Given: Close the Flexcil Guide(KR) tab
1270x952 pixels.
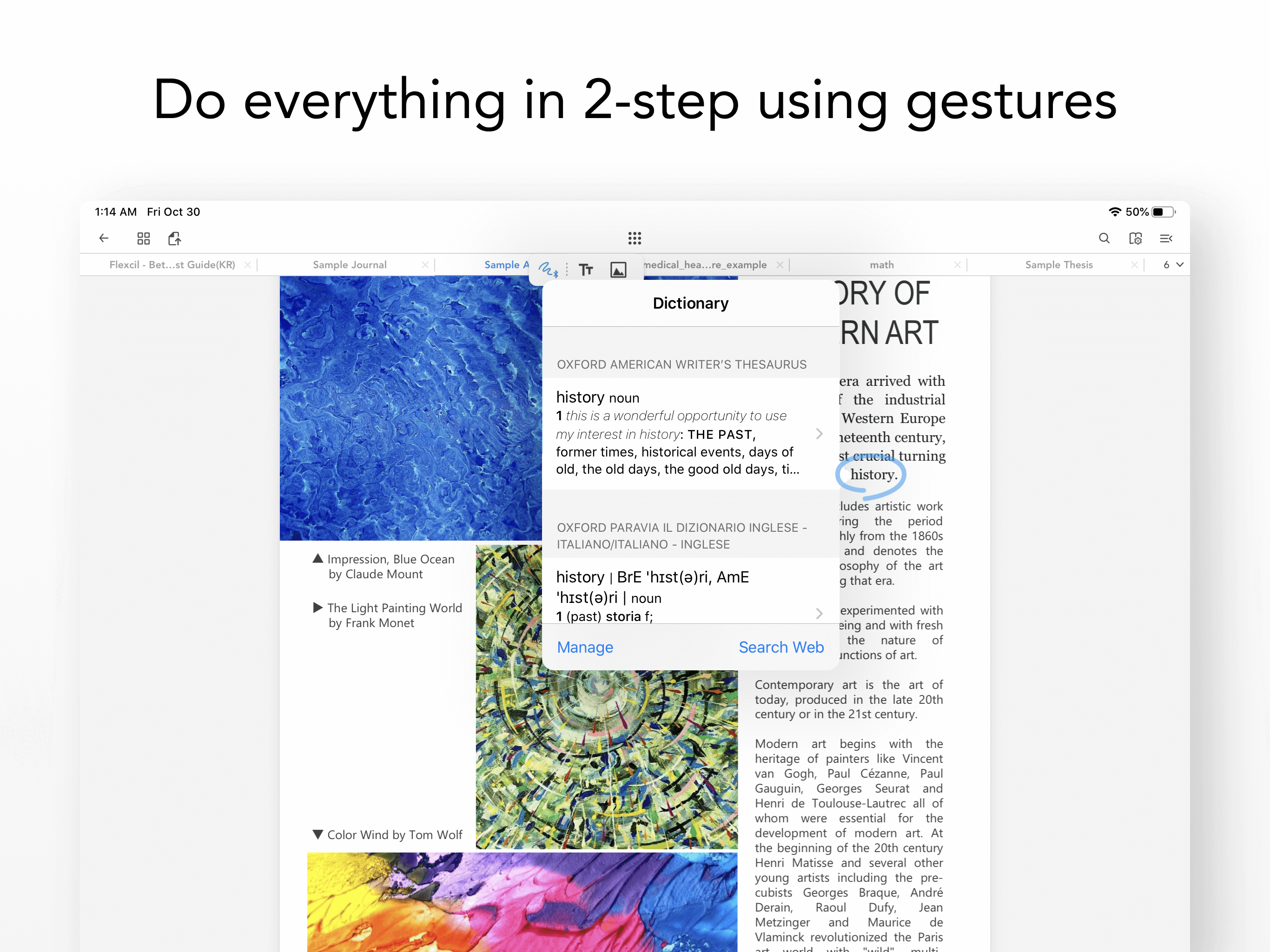Looking at the screenshot, I should tap(247, 264).
